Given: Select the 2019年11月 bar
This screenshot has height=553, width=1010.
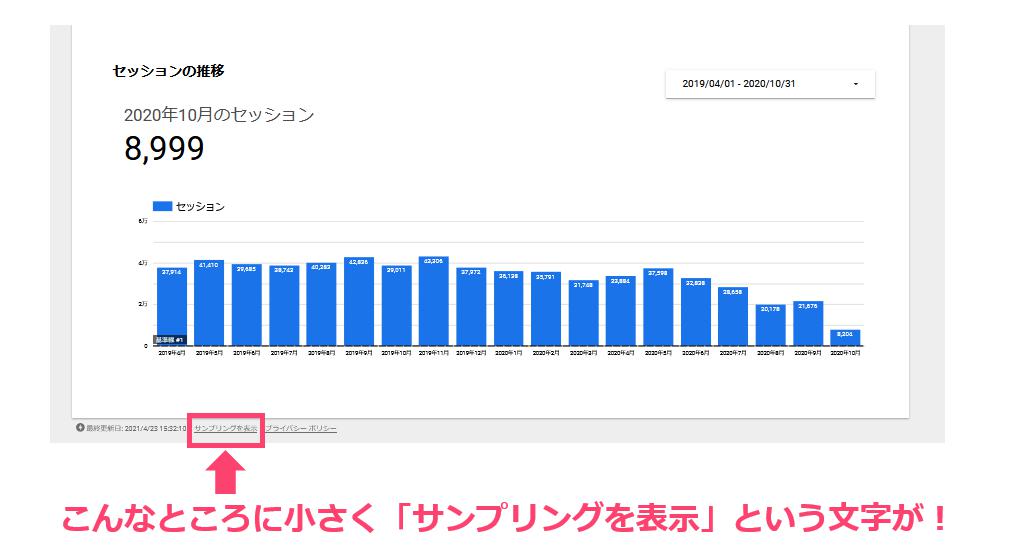Looking at the screenshot, I should [x=434, y=301].
